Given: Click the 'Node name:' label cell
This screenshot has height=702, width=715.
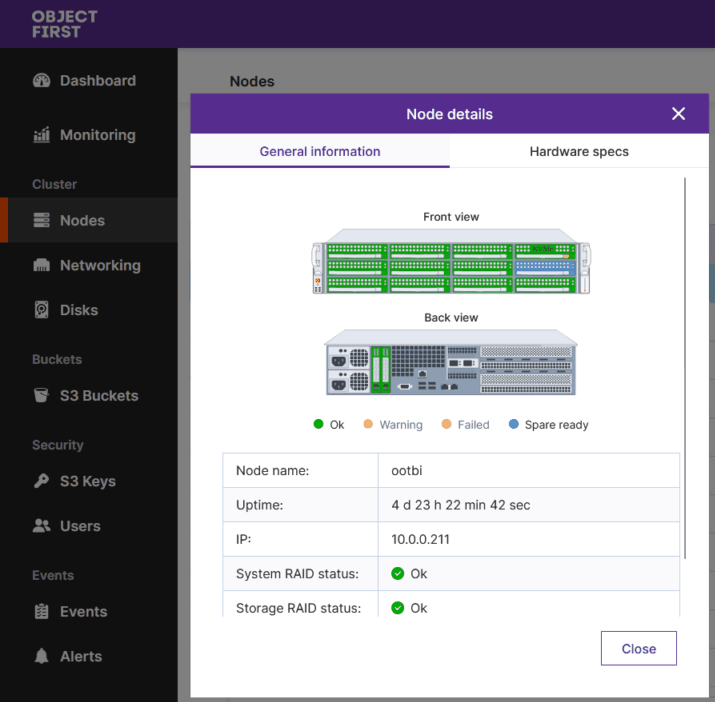Looking at the screenshot, I should coord(301,470).
